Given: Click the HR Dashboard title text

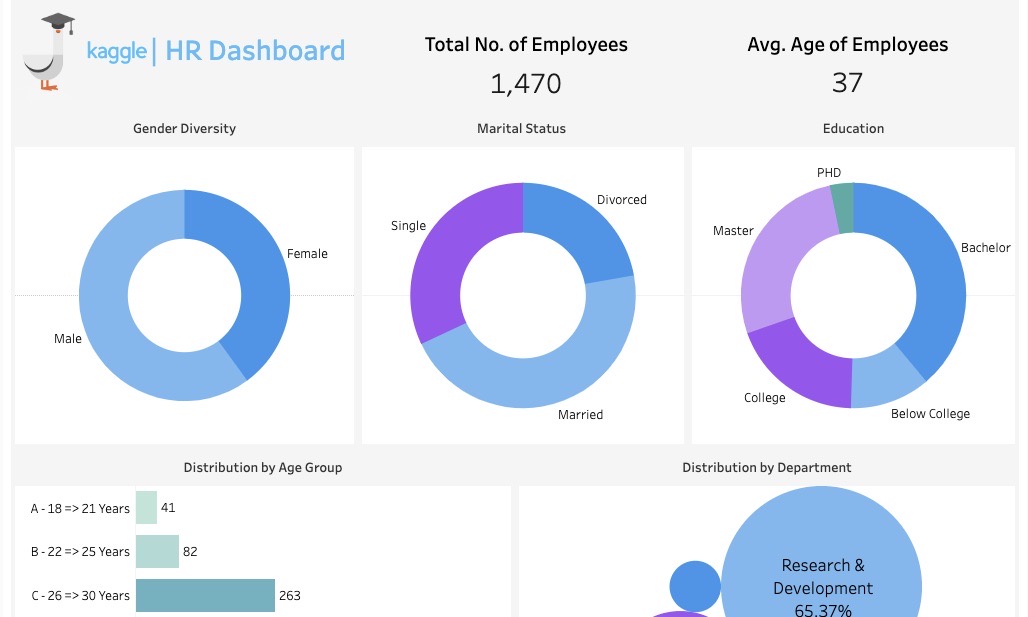Looking at the screenshot, I should pos(255,51).
